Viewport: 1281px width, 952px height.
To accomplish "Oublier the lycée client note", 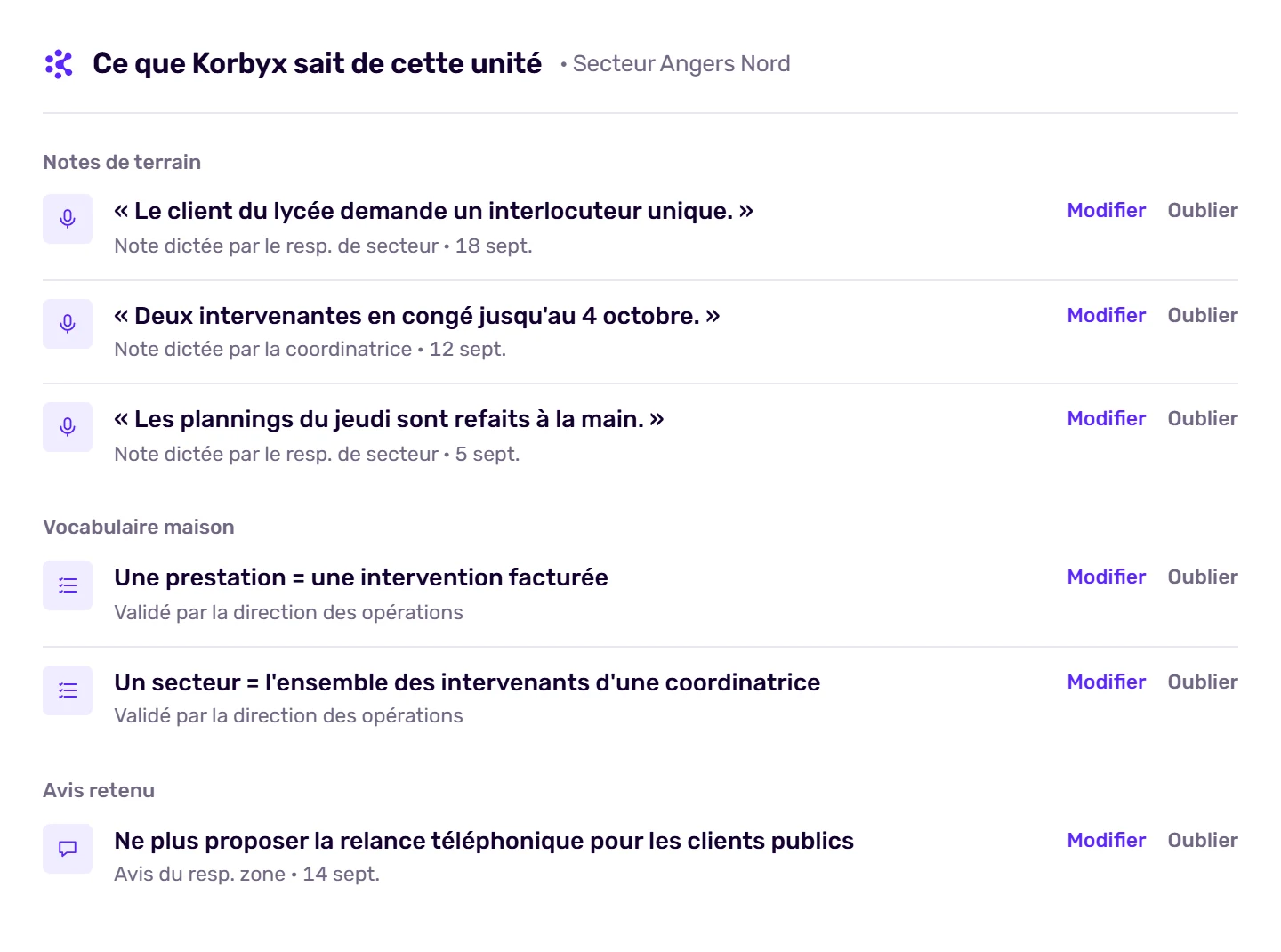I will click(1203, 211).
